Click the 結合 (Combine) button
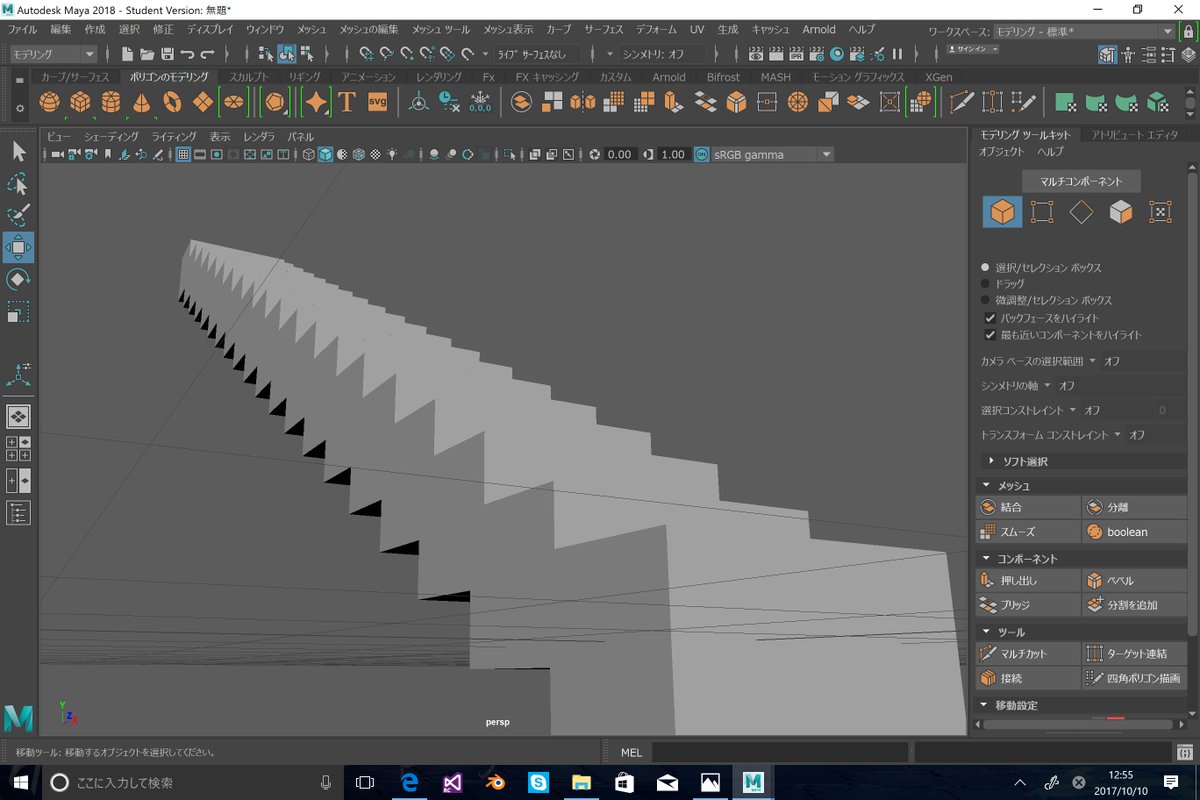 (1028, 507)
